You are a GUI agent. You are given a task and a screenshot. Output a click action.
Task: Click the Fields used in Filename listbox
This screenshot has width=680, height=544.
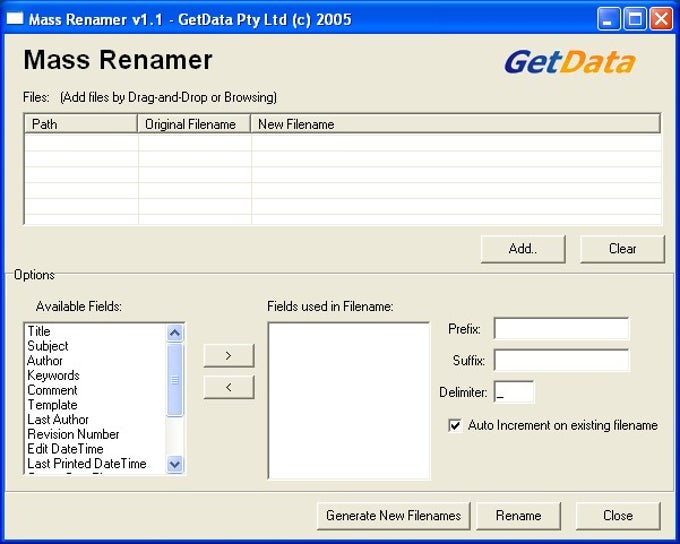click(349, 401)
